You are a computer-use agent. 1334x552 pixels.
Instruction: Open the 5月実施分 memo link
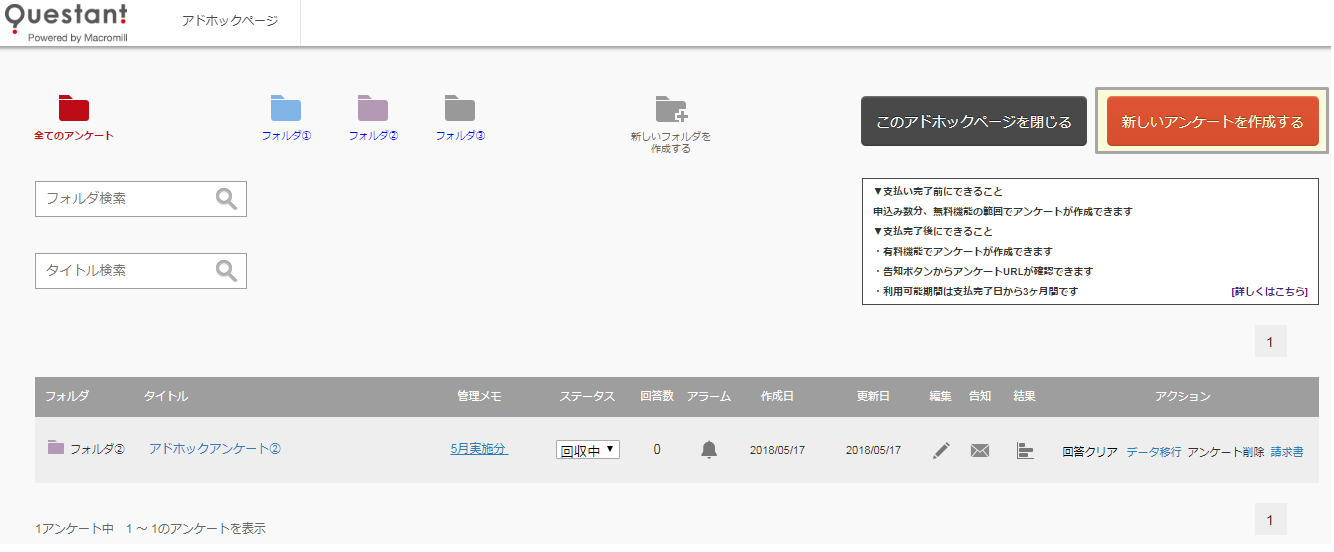[479, 449]
